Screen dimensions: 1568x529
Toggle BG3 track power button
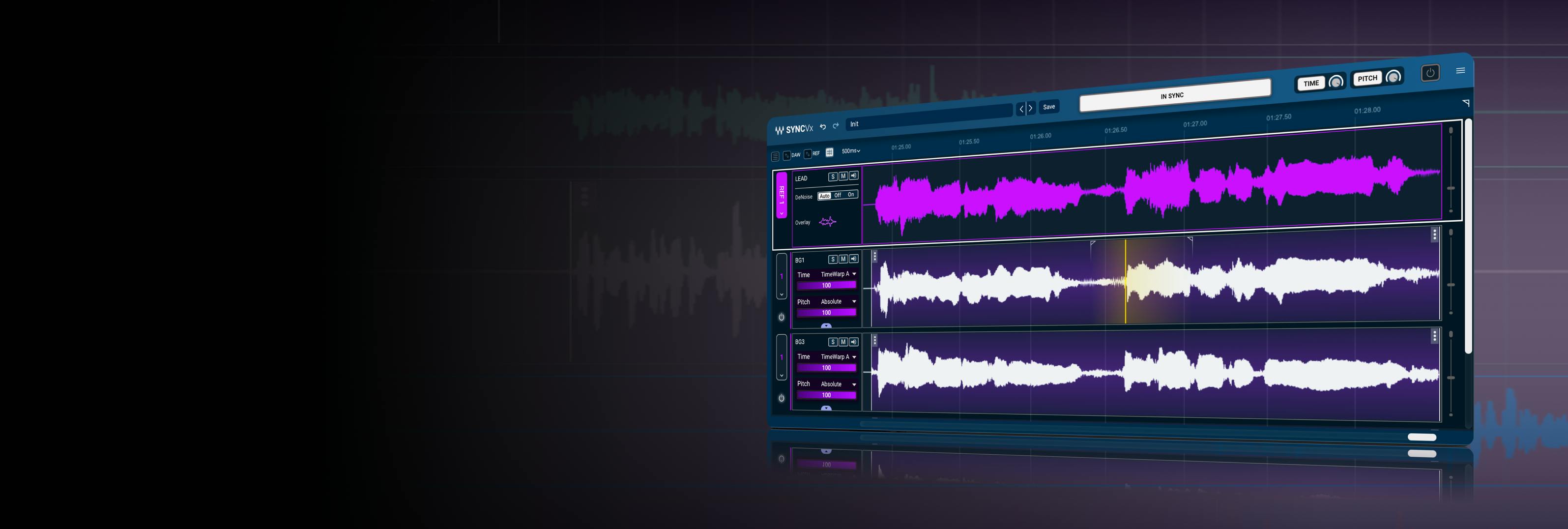(x=782, y=398)
